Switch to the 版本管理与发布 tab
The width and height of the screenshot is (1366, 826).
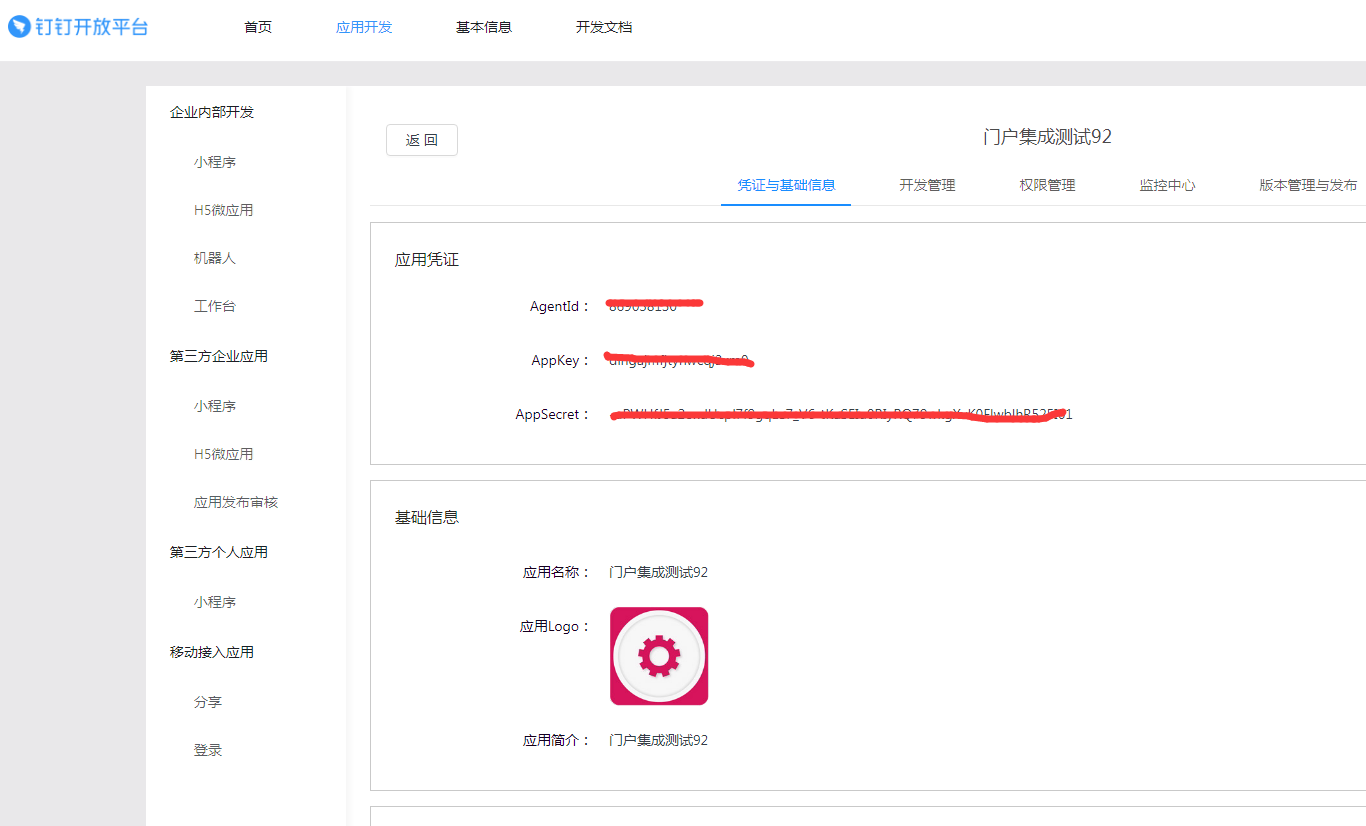tap(1308, 185)
